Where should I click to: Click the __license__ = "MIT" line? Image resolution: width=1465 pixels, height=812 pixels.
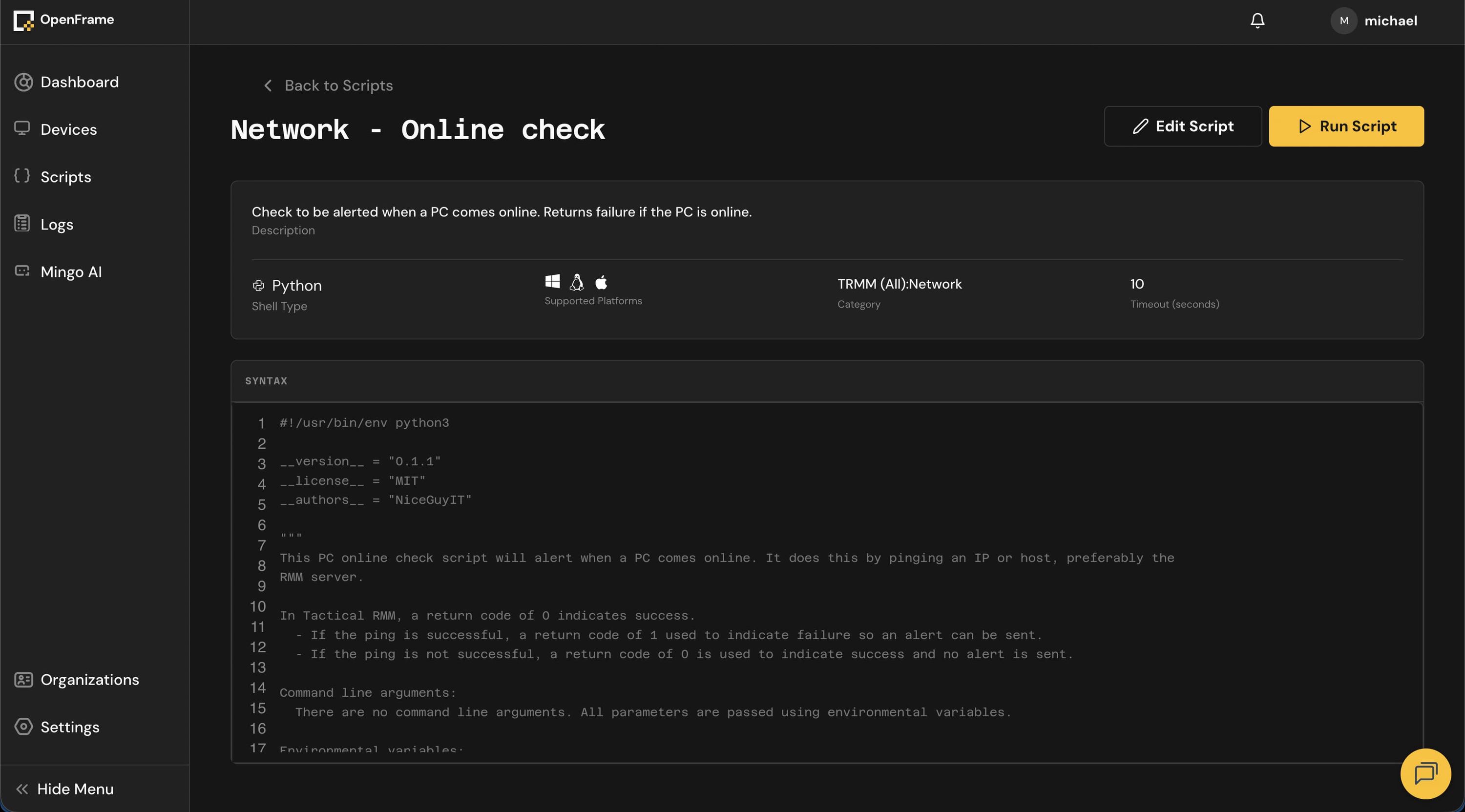pos(353,480)
